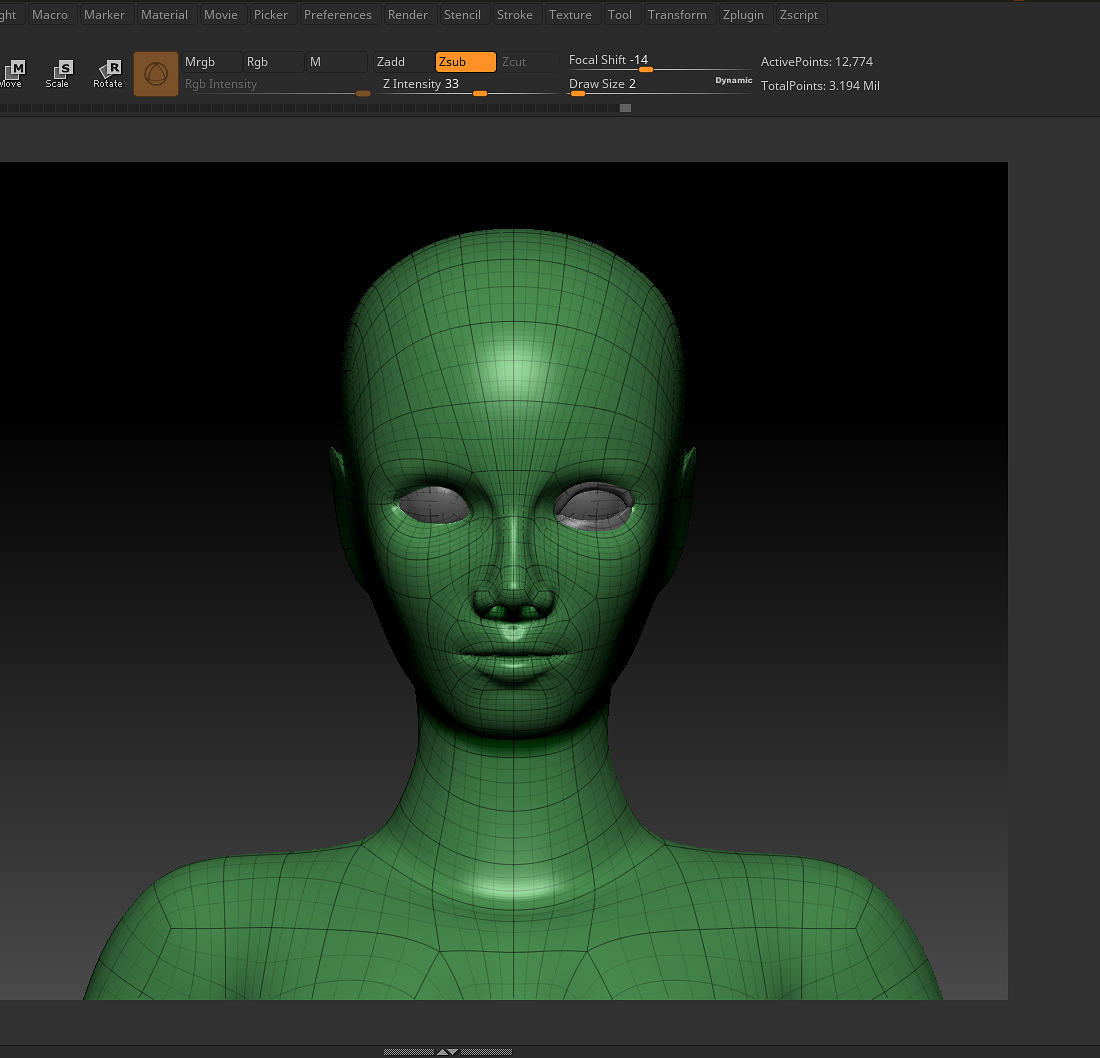This screenshot has width=1100, height=1058.
Task: Select the Move transform tool
Action: pyautogui.click(x=13, y=73)
